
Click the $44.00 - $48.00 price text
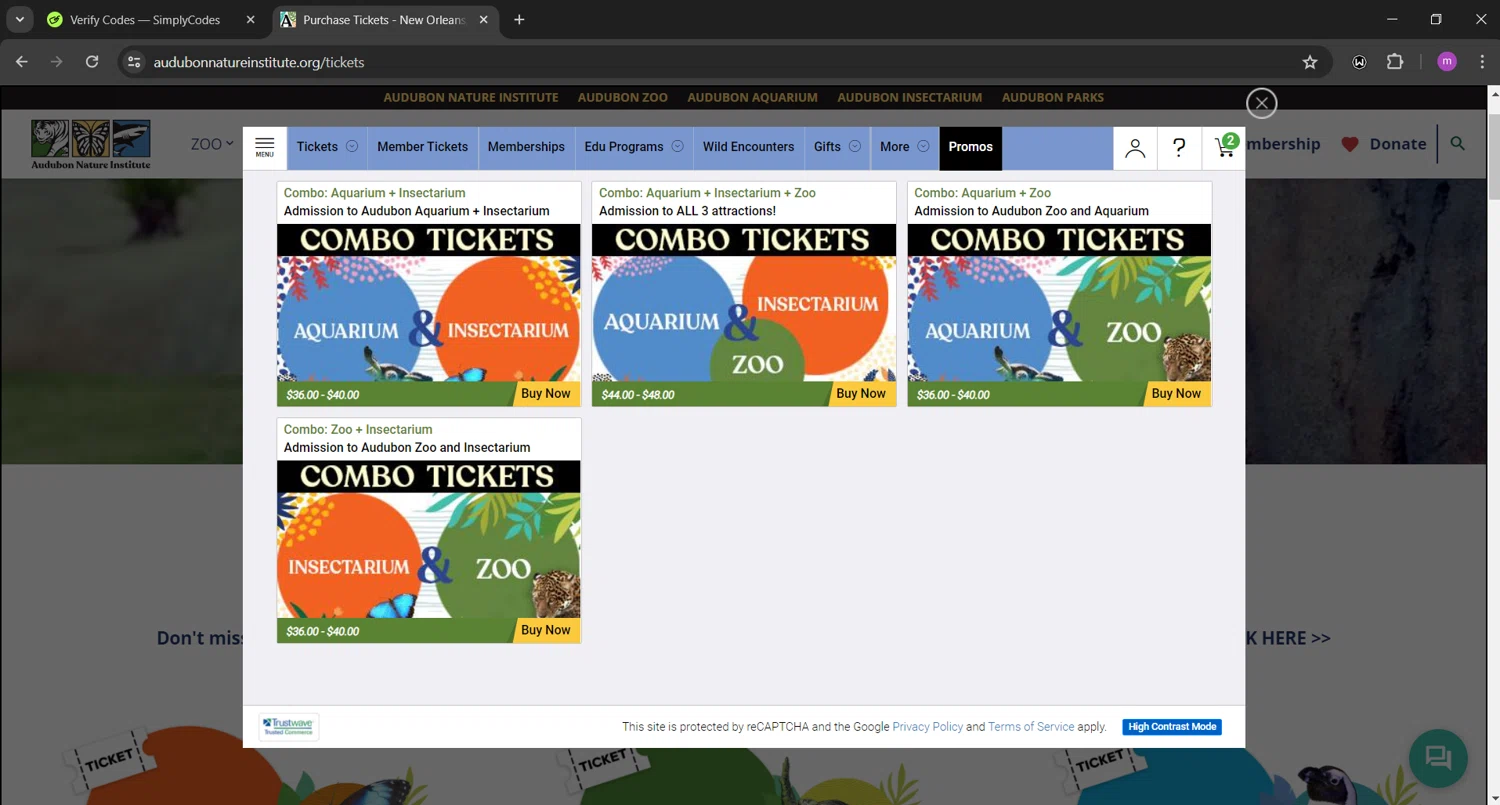638,395
